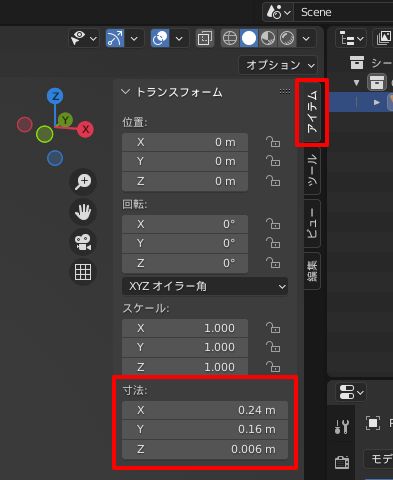393x480 pixels.
Task: Toggle lock on location X
Action: coord(273,142)
